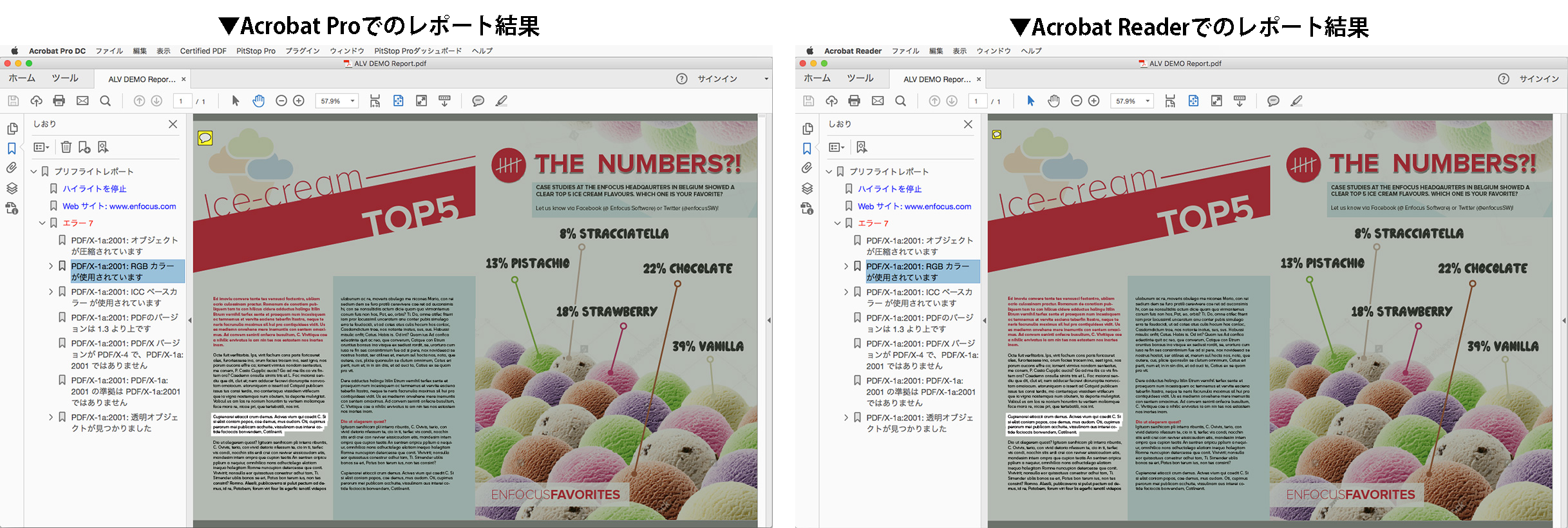Click fit page icon in Acrobat Reader toolbar

coord(1193,100)
